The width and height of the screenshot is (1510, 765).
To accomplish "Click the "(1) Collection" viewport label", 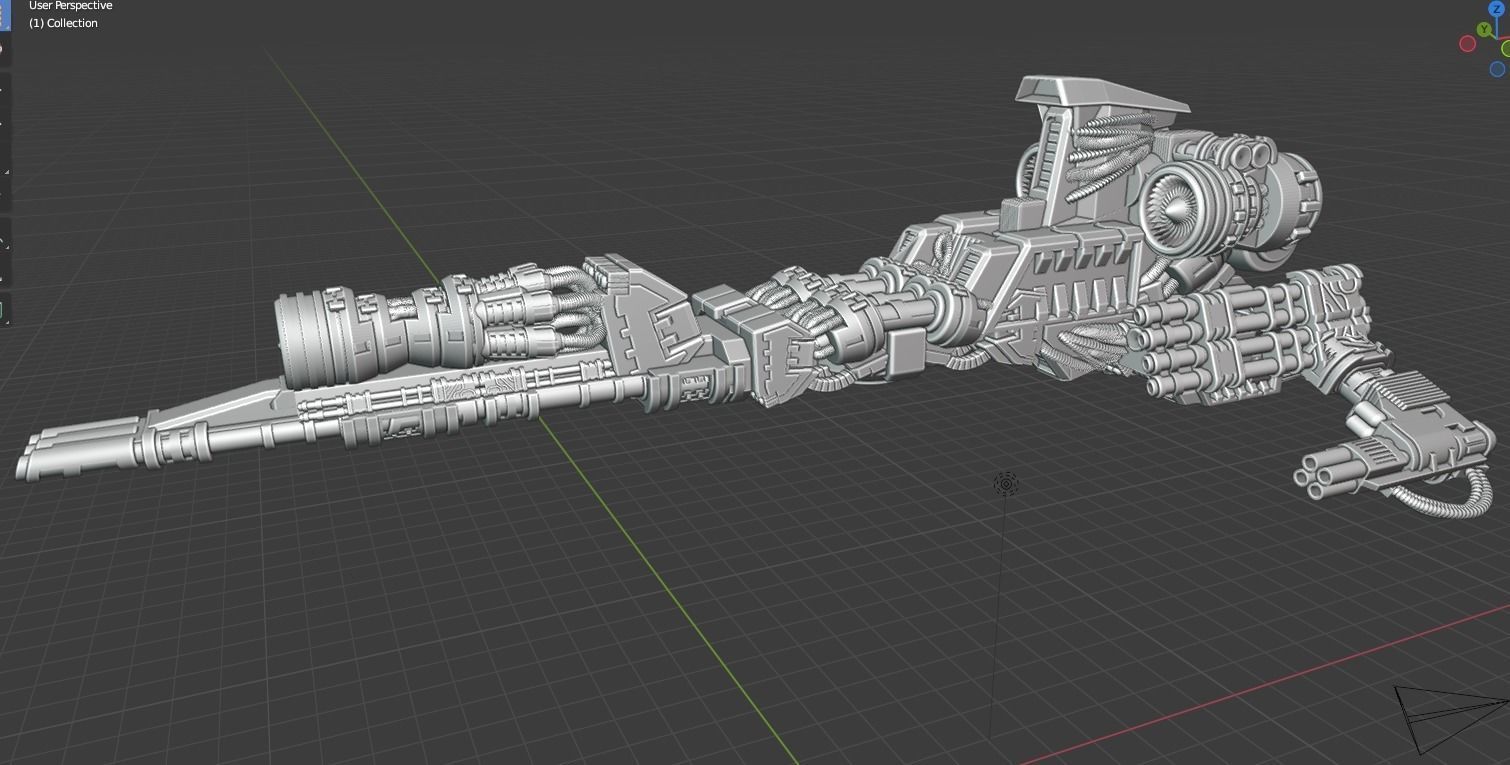I will coord(63,23).
